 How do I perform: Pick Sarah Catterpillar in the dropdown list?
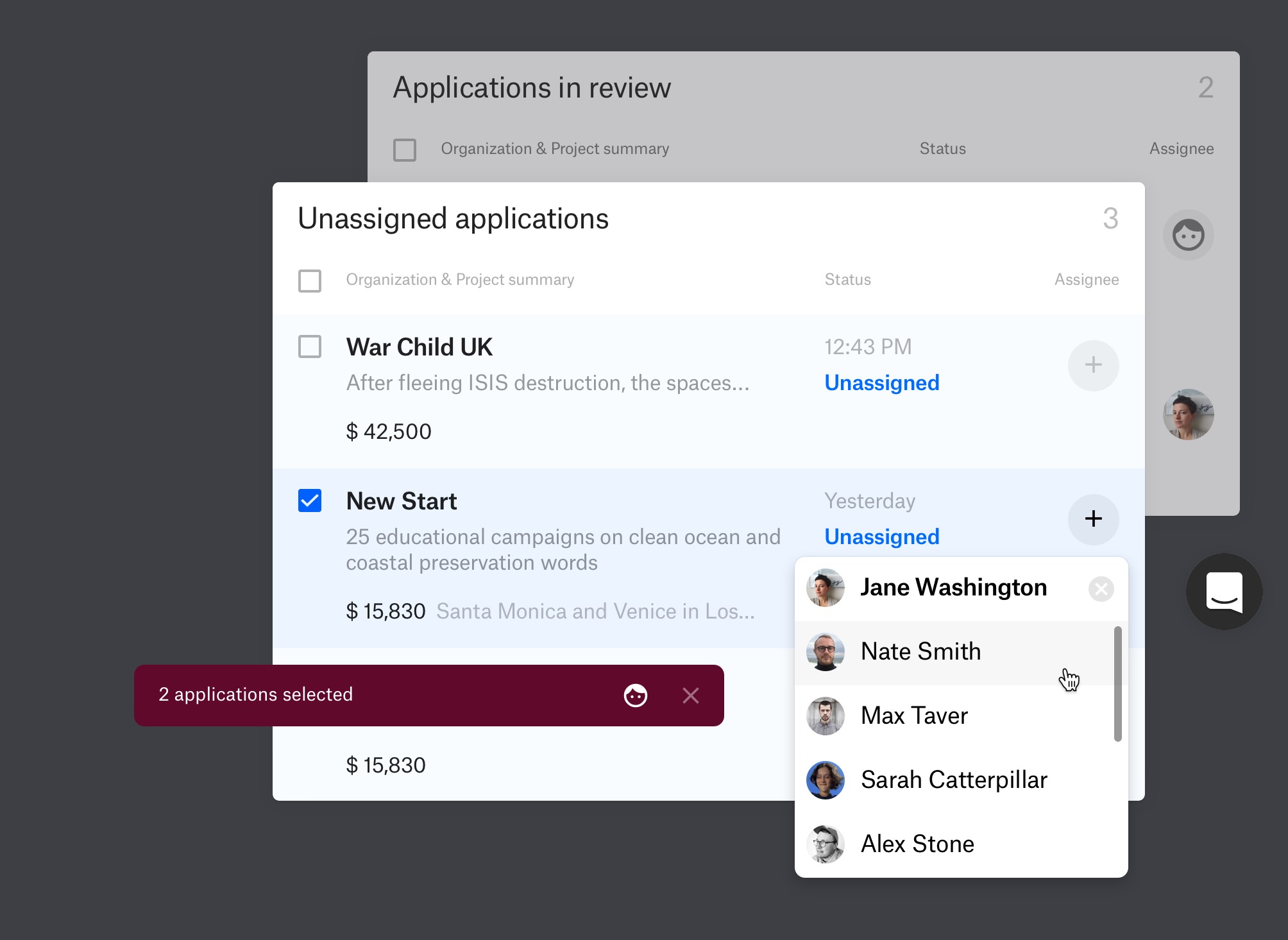(953, 780)
